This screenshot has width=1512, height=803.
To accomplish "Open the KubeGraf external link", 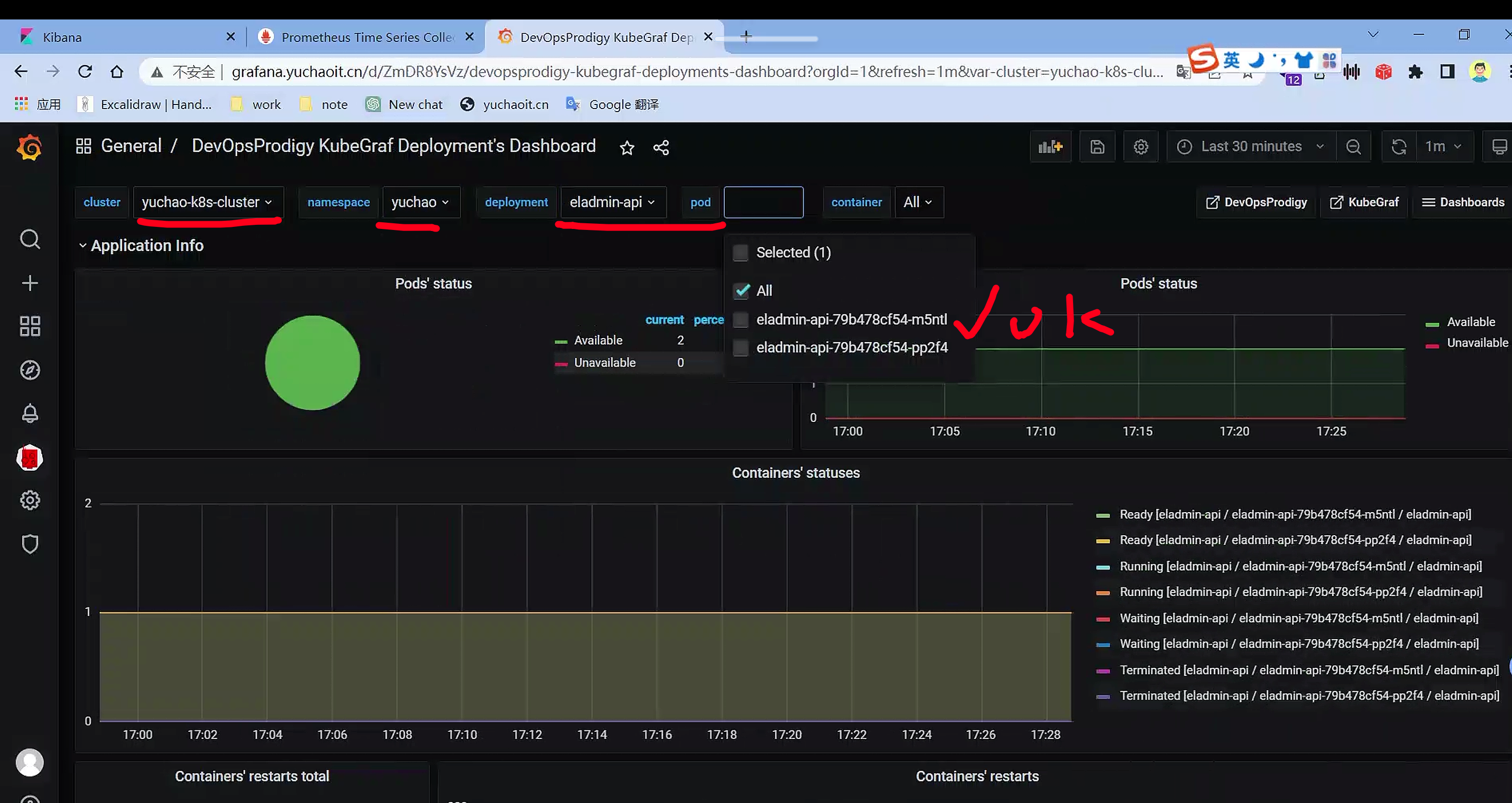I will point(1364,202).
